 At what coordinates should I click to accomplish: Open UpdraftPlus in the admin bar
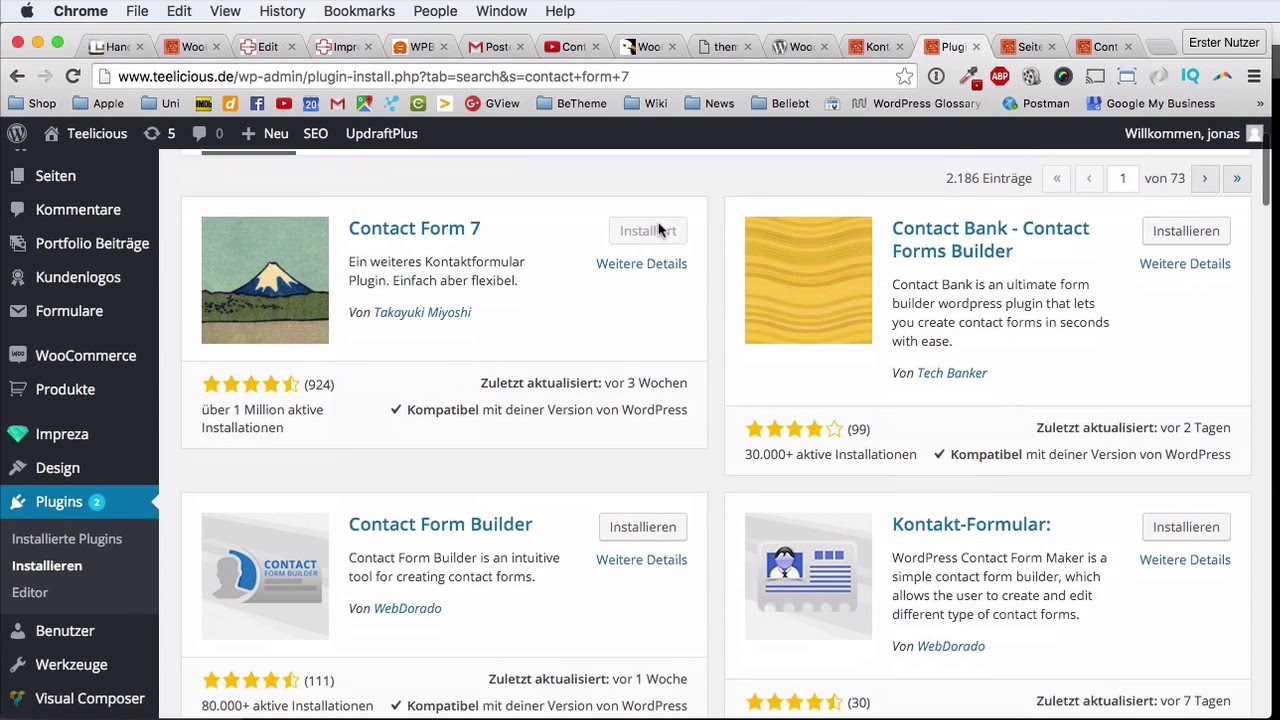click(382, 133)
